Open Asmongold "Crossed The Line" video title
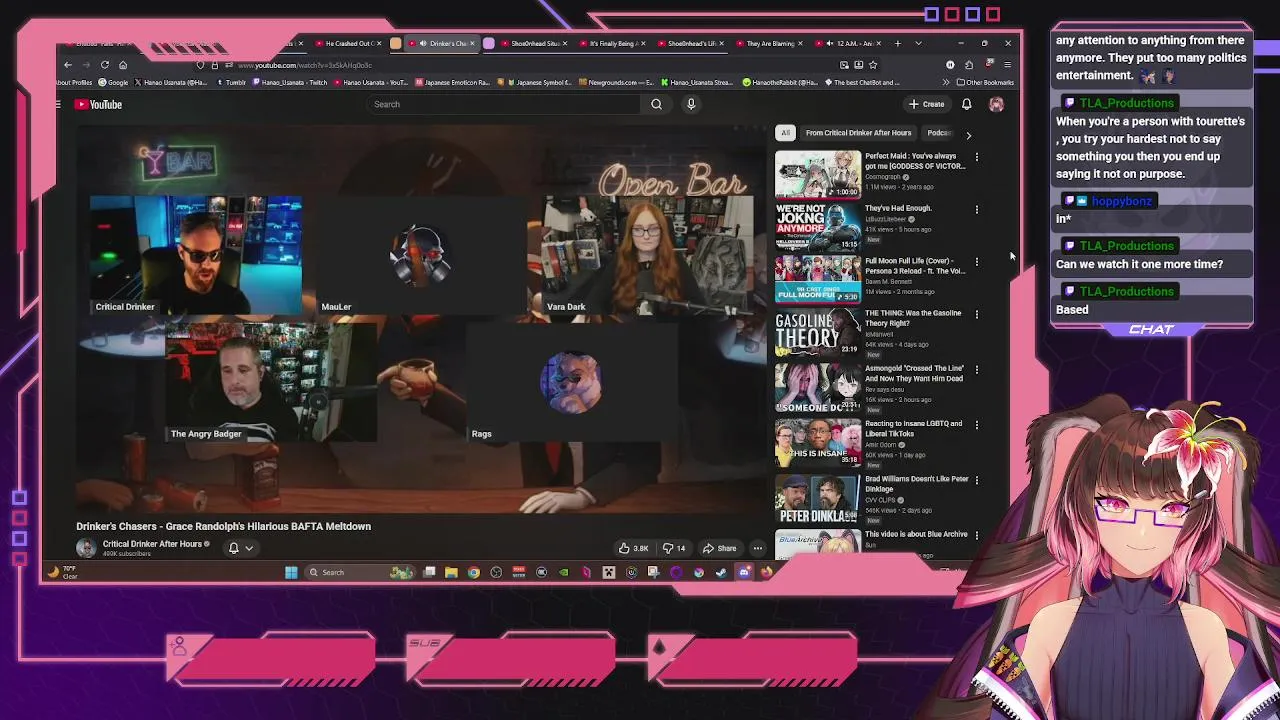The width and height of the screenshot is (1280, 720). pyautogui.click(x=915, y=373)
